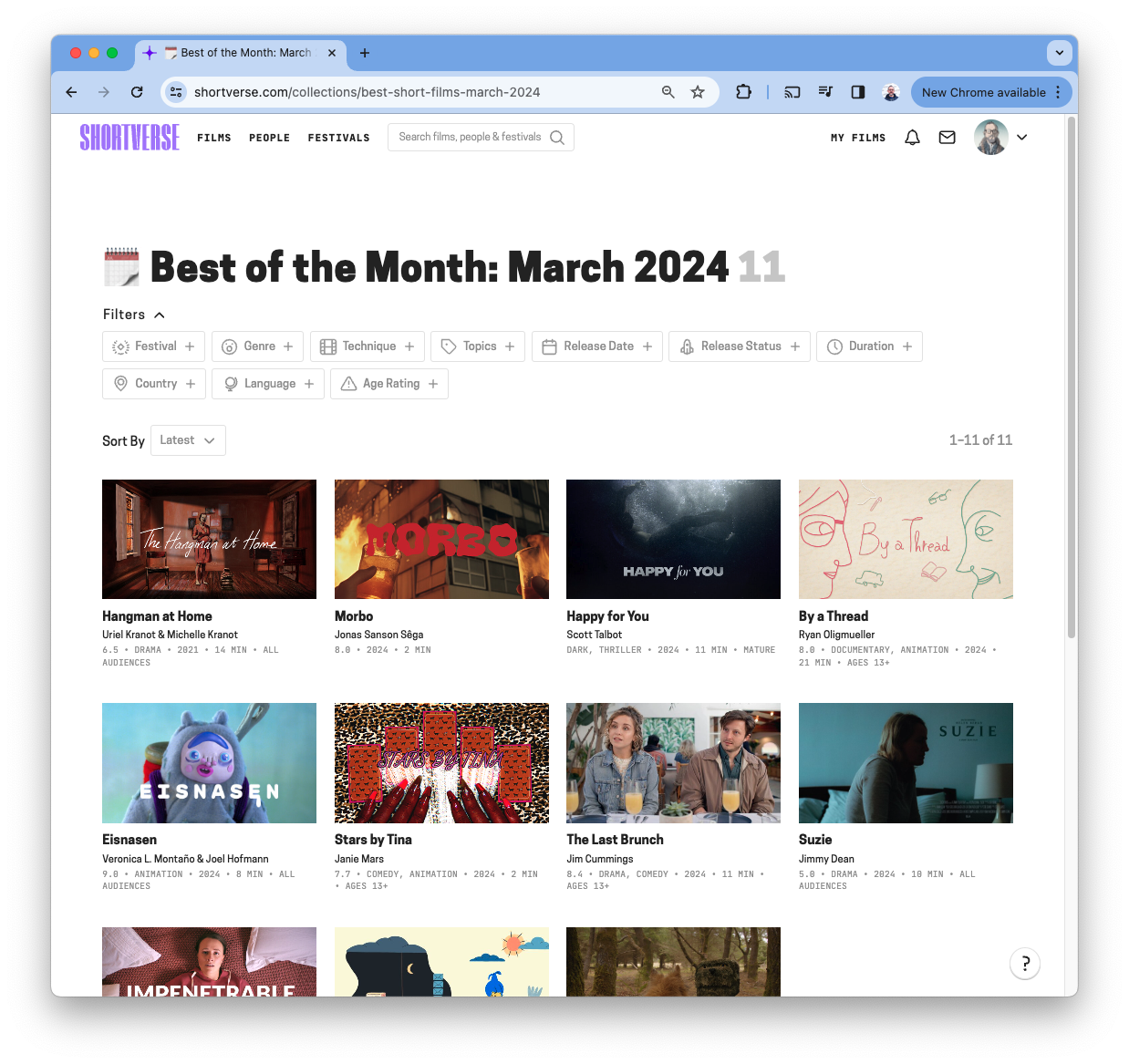Click the Shortverse logo
1129x1064 pixels.
click(129, 138)
